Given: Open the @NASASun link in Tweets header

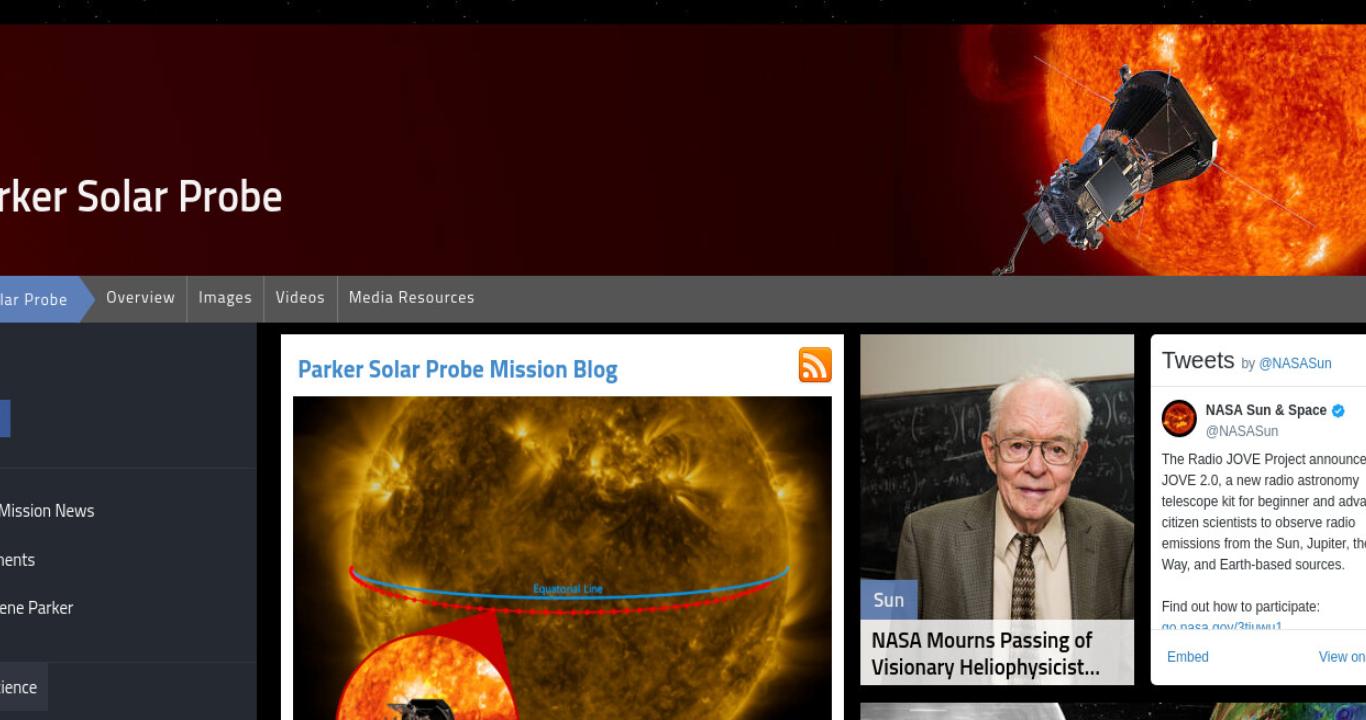Looking at the screenshot, I should (1294, 364).
